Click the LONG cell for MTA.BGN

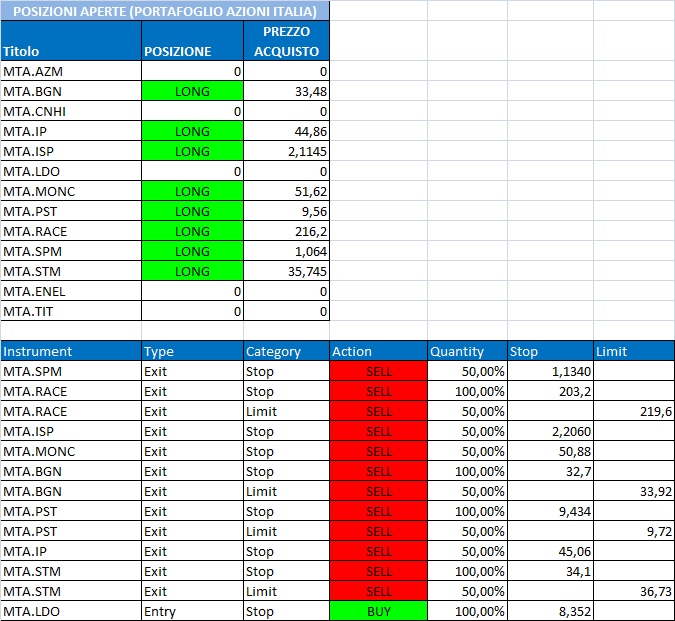(192, 91)
